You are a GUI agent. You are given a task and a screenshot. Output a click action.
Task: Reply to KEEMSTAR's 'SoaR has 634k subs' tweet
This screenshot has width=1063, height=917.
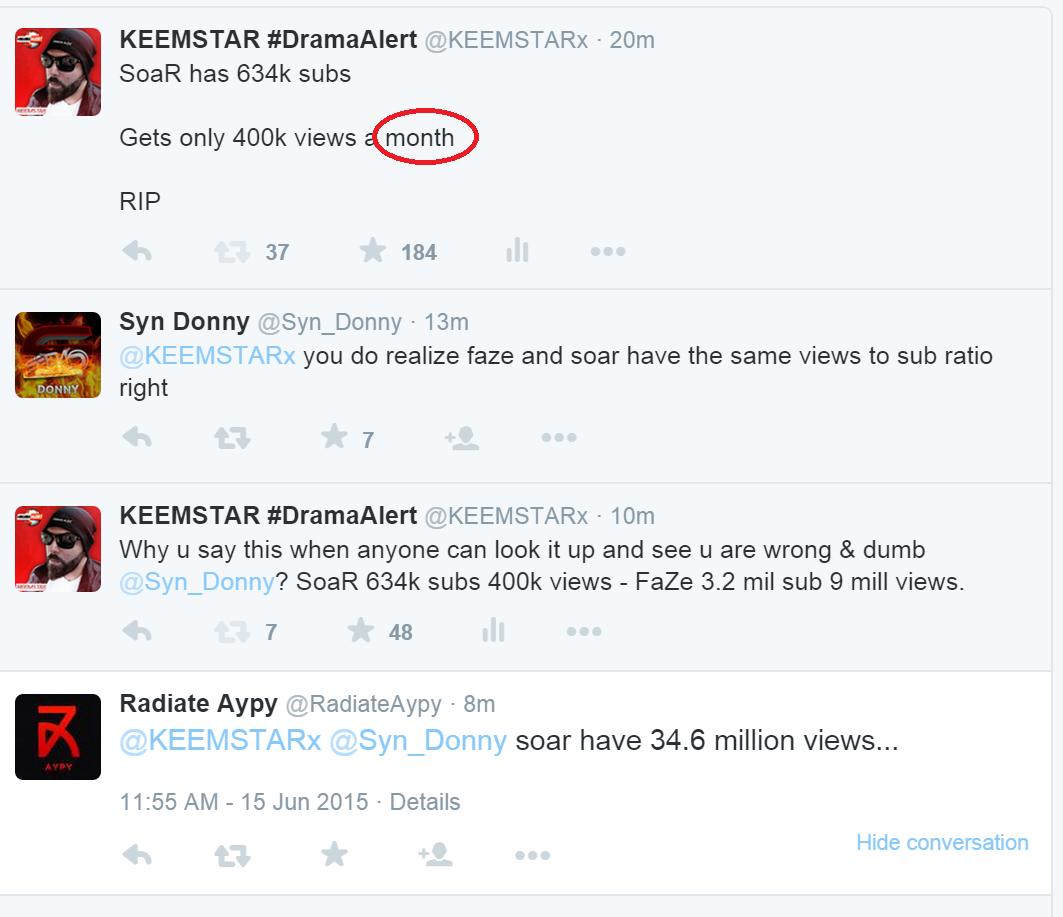click(137, 251)
